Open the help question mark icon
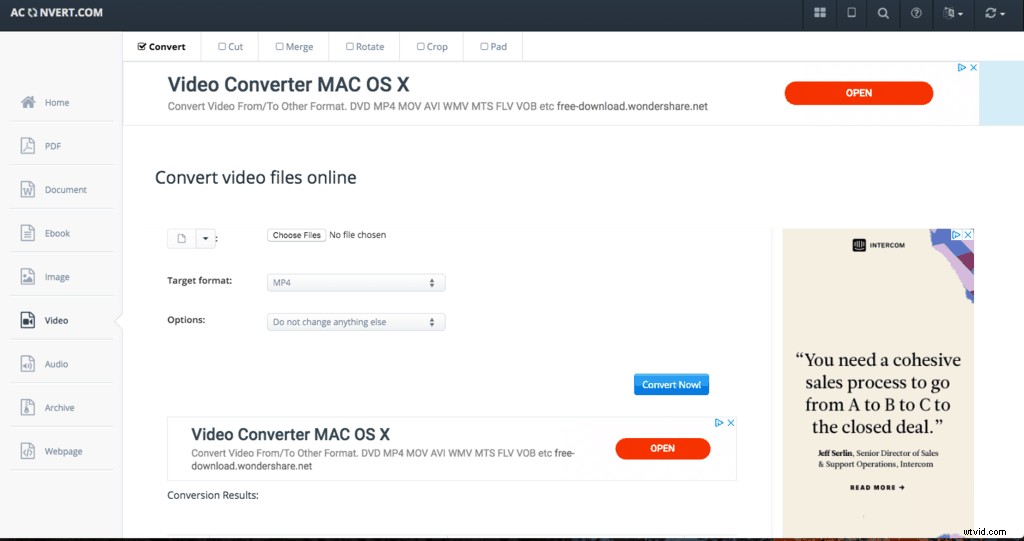 [916, 13]
